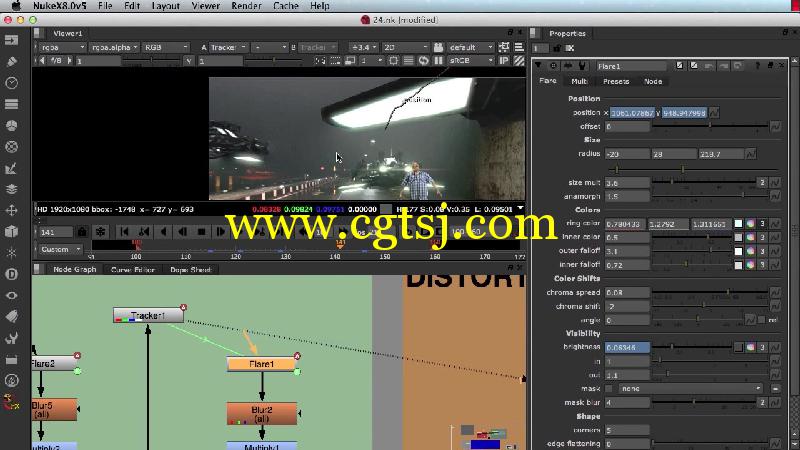This screenshot has height=450, width=800.
Task: Open animation menu for position knob
Action: point(714,113)
